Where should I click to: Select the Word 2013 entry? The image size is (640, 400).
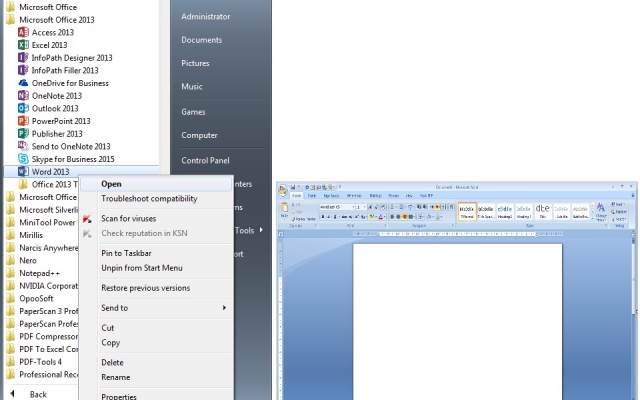pos(81,171)
